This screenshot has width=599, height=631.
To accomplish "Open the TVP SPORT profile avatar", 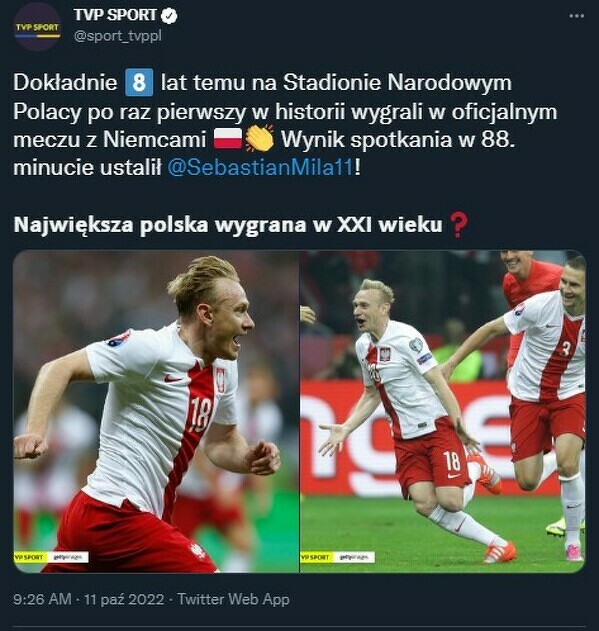I will tap(37, 27).
